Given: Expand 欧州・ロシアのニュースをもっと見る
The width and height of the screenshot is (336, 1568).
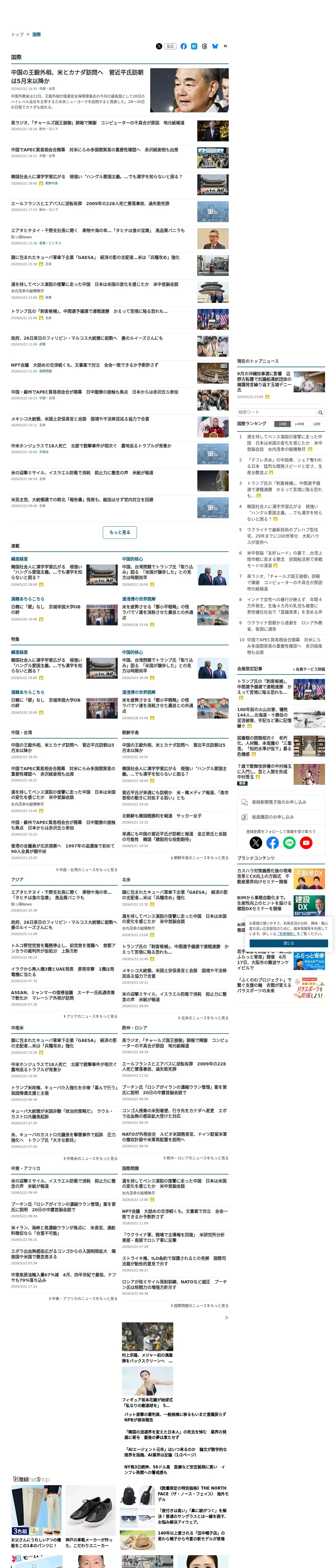Looking at the screenshot, I should (x=196, y=1157).
